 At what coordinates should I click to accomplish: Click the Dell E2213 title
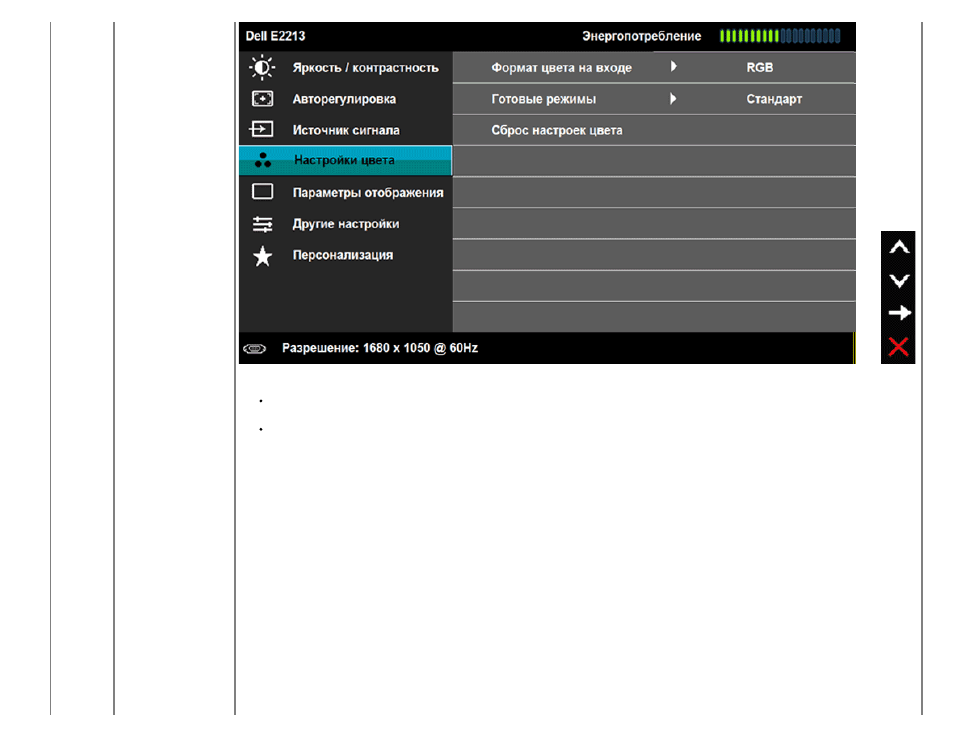pyautogui.click(x=275, y=36)
